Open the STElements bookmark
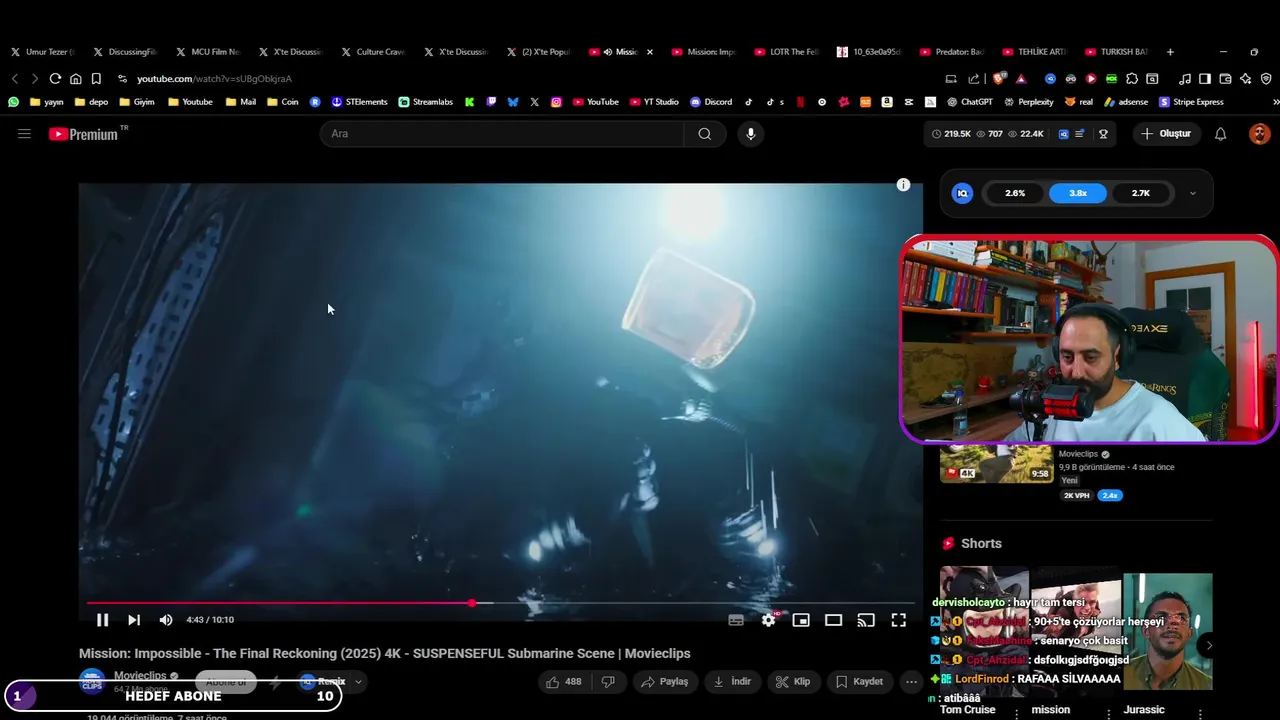1280x720 pixels. (359, 102)
